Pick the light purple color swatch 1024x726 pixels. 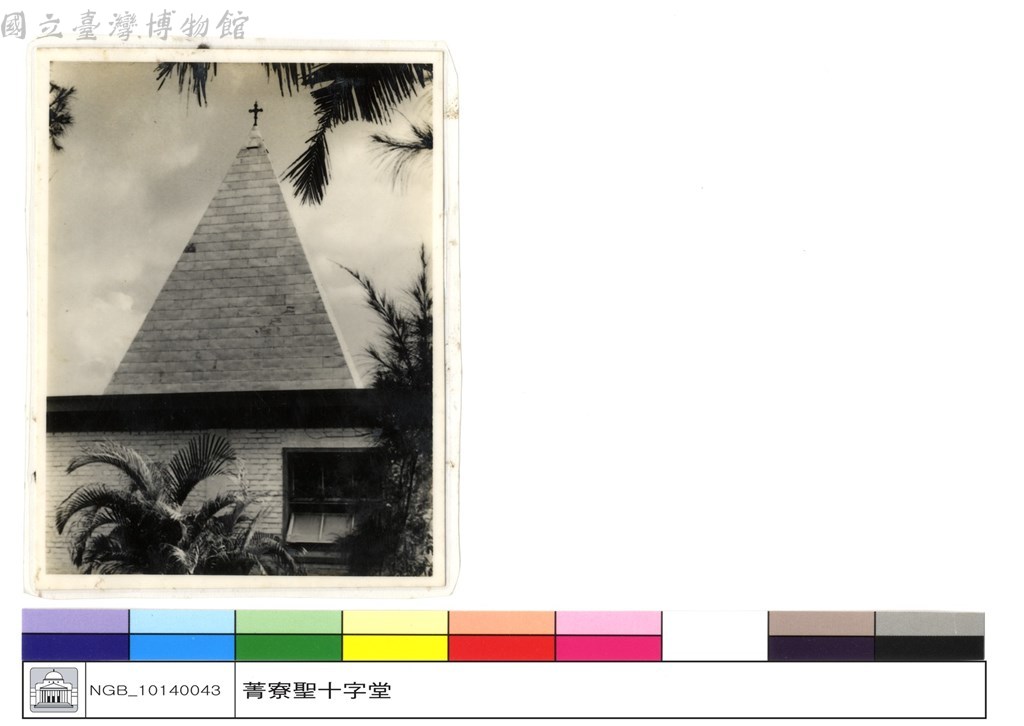[x=75, y=622]
